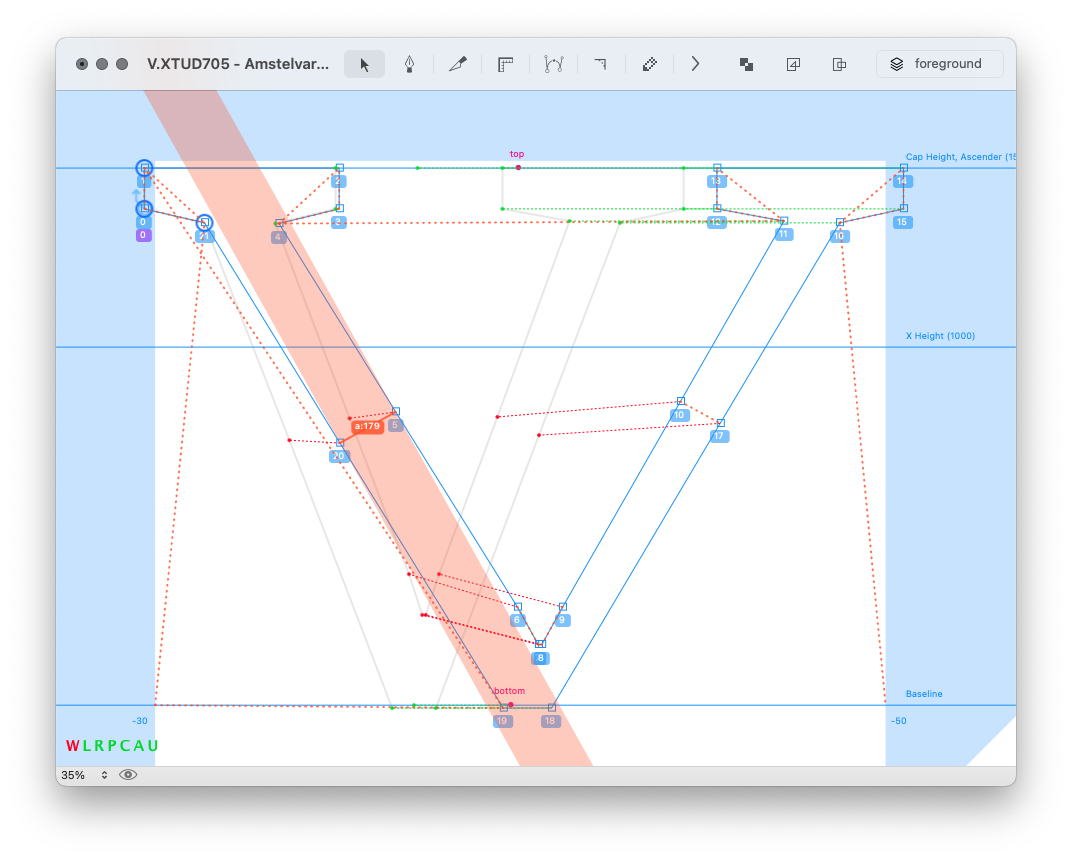Open the 35% zoom level menu

pos(84,775)
